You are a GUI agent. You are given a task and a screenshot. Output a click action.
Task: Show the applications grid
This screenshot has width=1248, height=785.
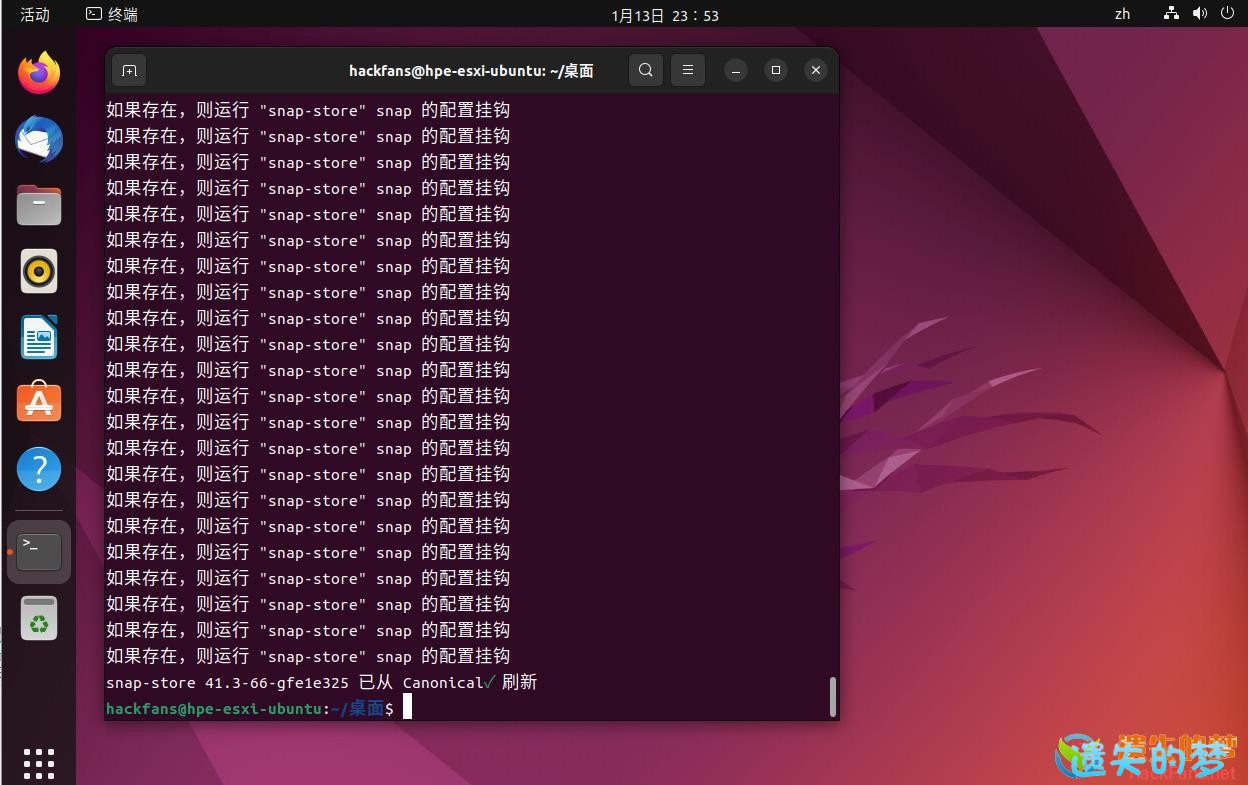(x=39, y=763)
